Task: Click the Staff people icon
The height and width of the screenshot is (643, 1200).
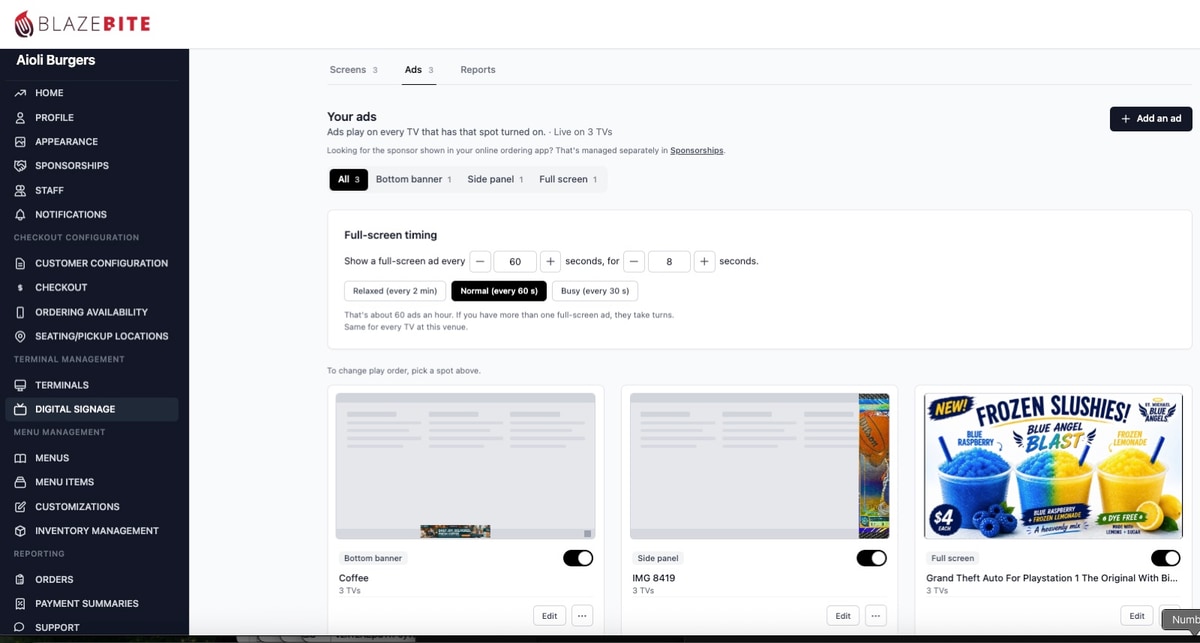Action: (x=20, y=190)
